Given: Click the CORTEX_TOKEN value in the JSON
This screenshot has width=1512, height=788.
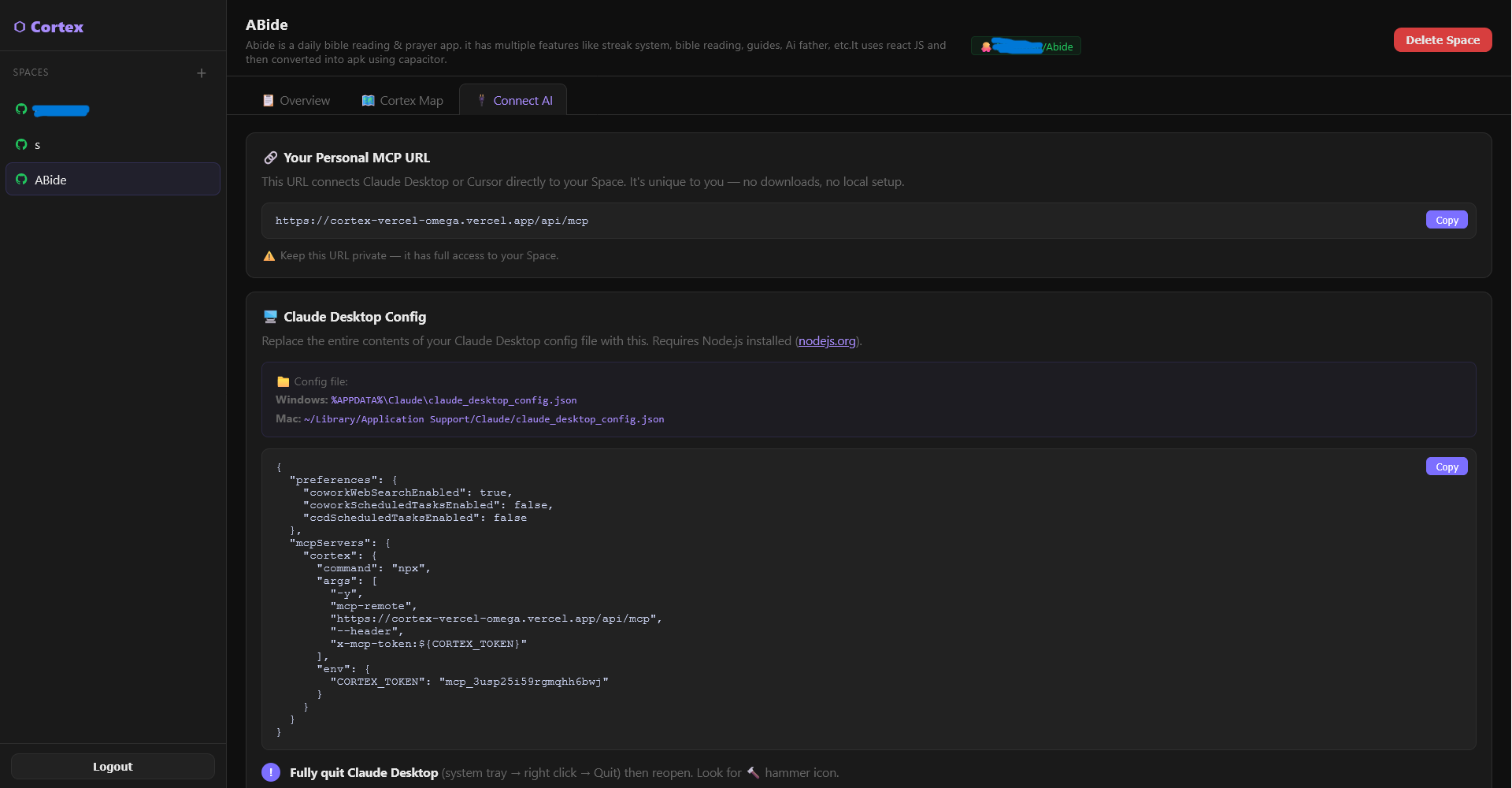Looking at the screenshot, I should click(x=524, y=682).
